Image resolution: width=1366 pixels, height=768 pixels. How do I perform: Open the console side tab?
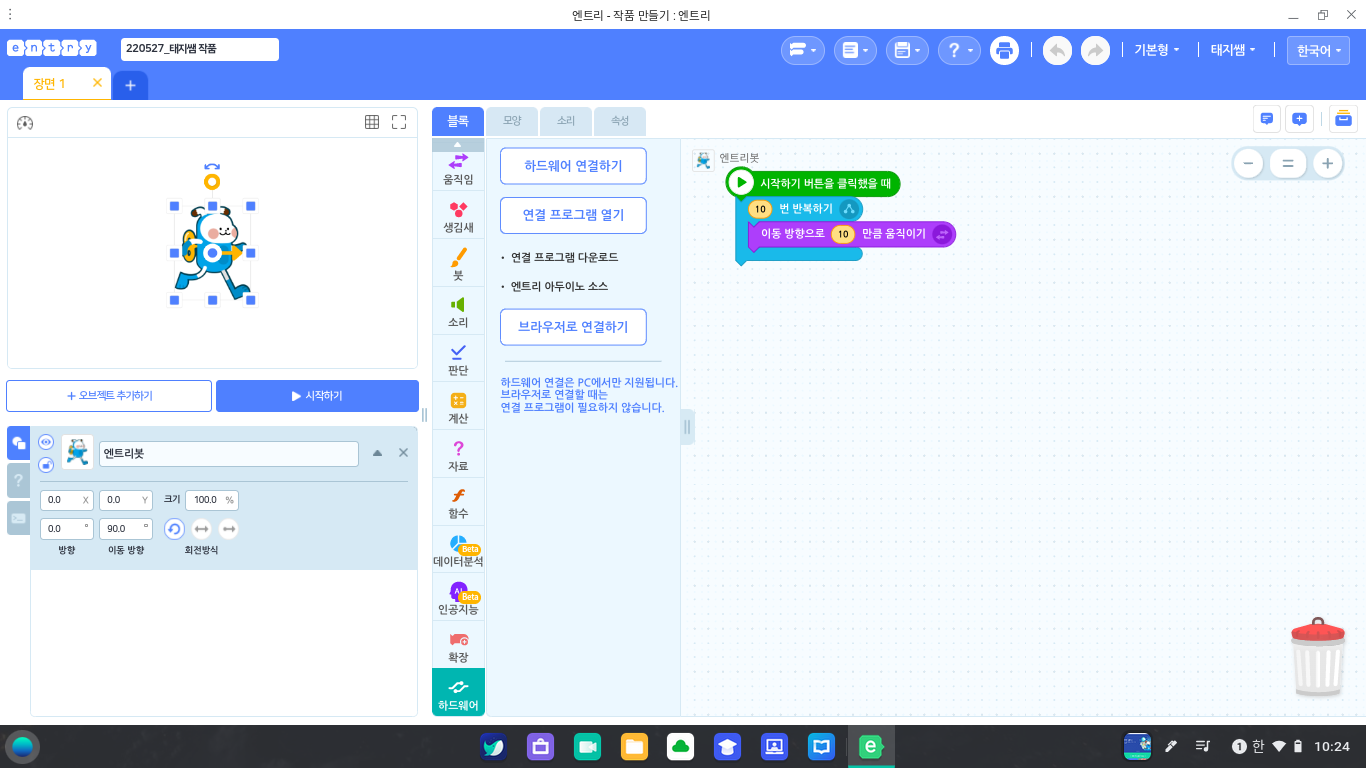(18, 518)
